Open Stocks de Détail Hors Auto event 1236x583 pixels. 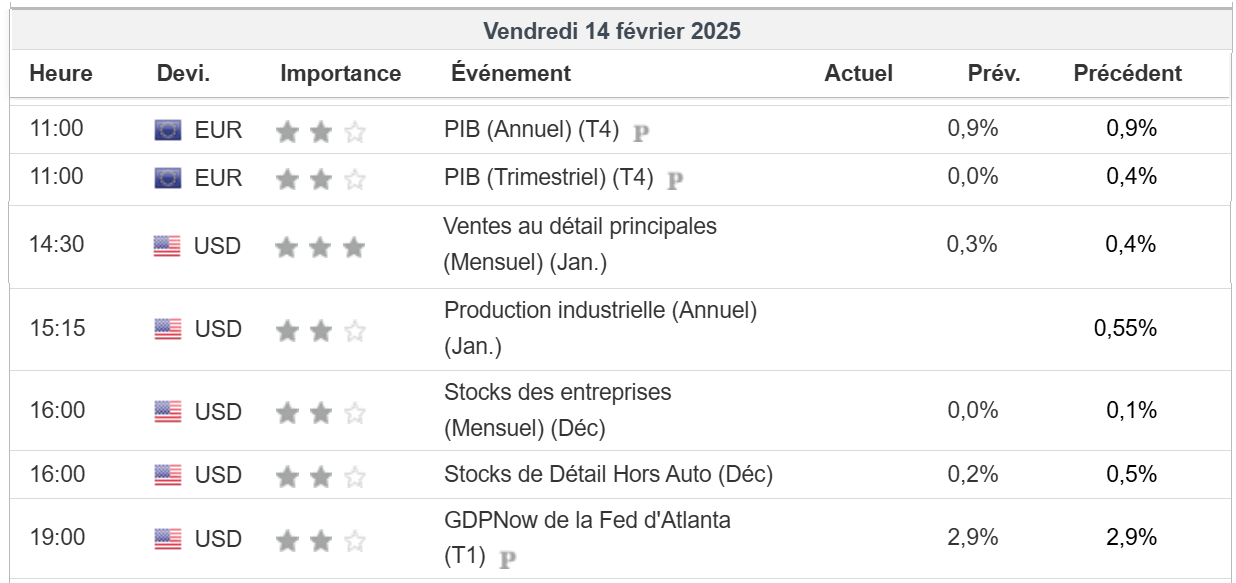click(x=608, y=474)
